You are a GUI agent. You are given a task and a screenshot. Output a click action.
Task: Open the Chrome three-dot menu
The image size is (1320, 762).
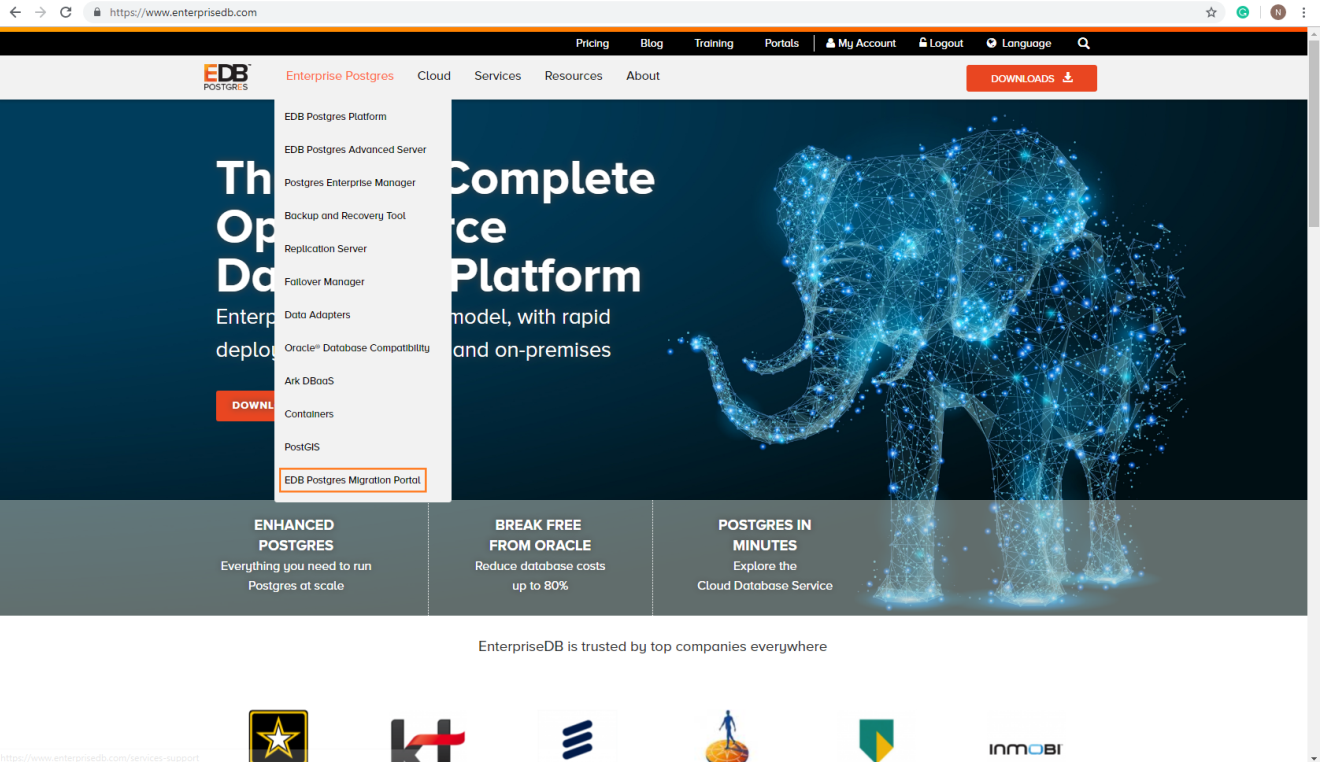click(x=1304, y=12)
